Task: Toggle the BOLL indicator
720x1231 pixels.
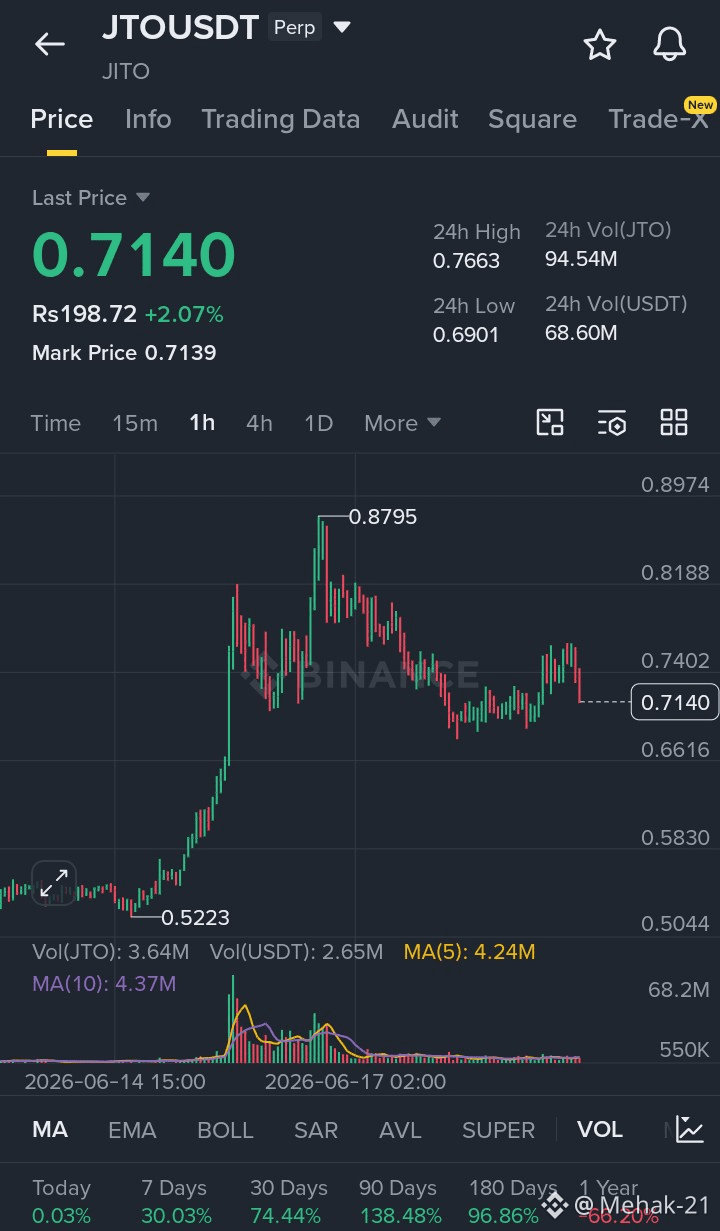Action: (225, 1130)
